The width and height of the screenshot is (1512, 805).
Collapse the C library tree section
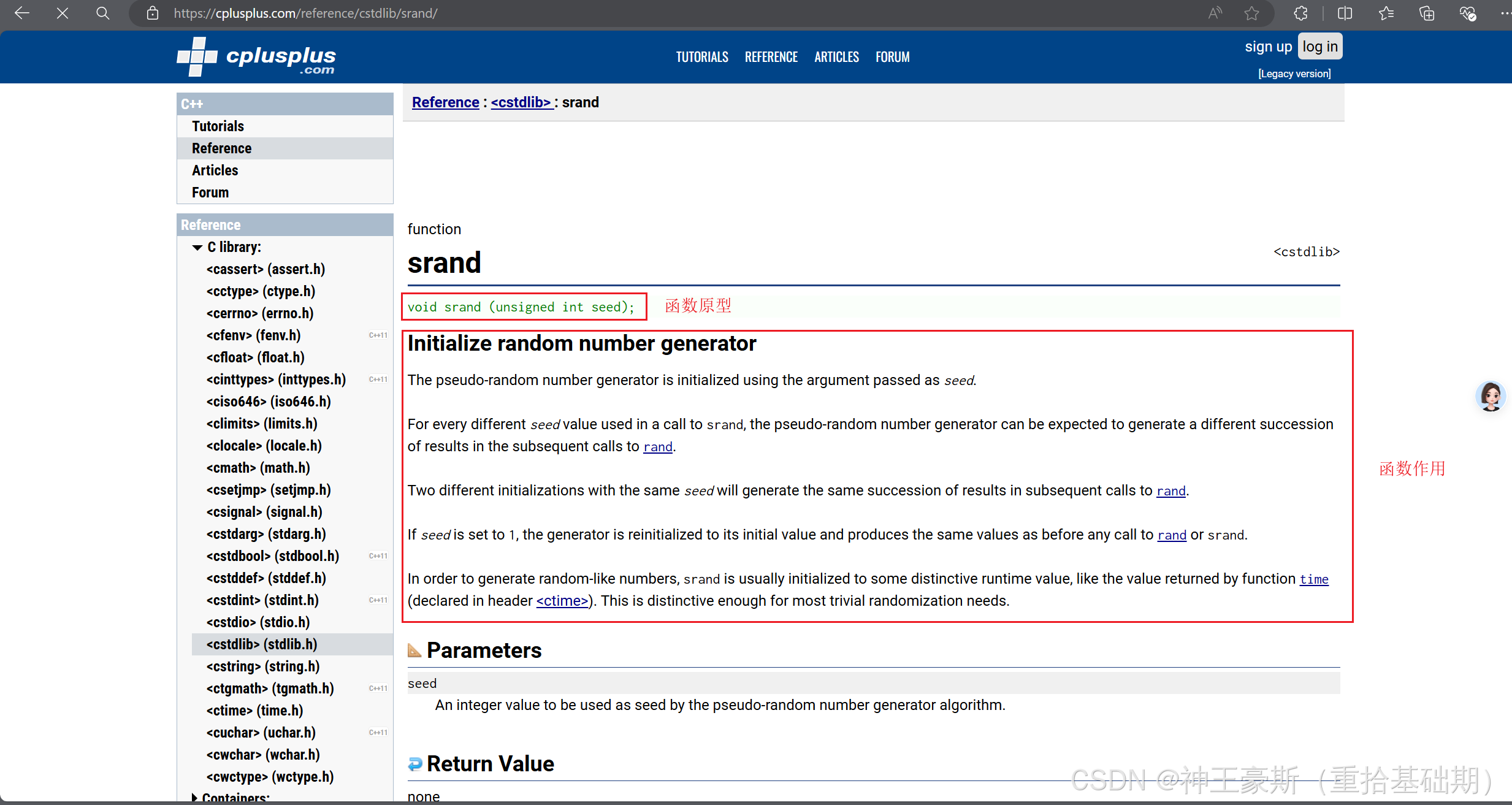(197, 247)
